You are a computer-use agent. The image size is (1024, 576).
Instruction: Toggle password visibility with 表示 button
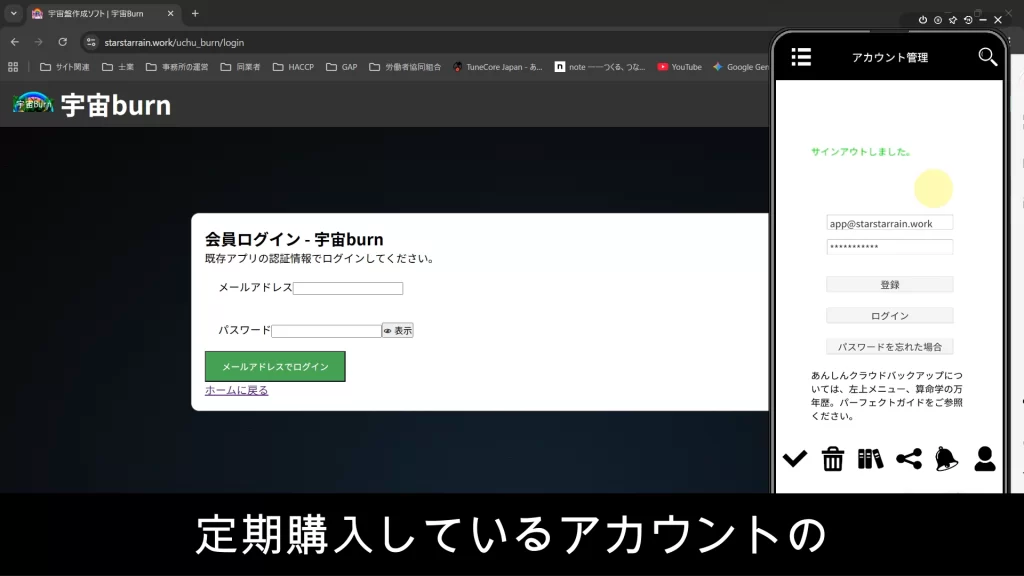click(398, 330)
